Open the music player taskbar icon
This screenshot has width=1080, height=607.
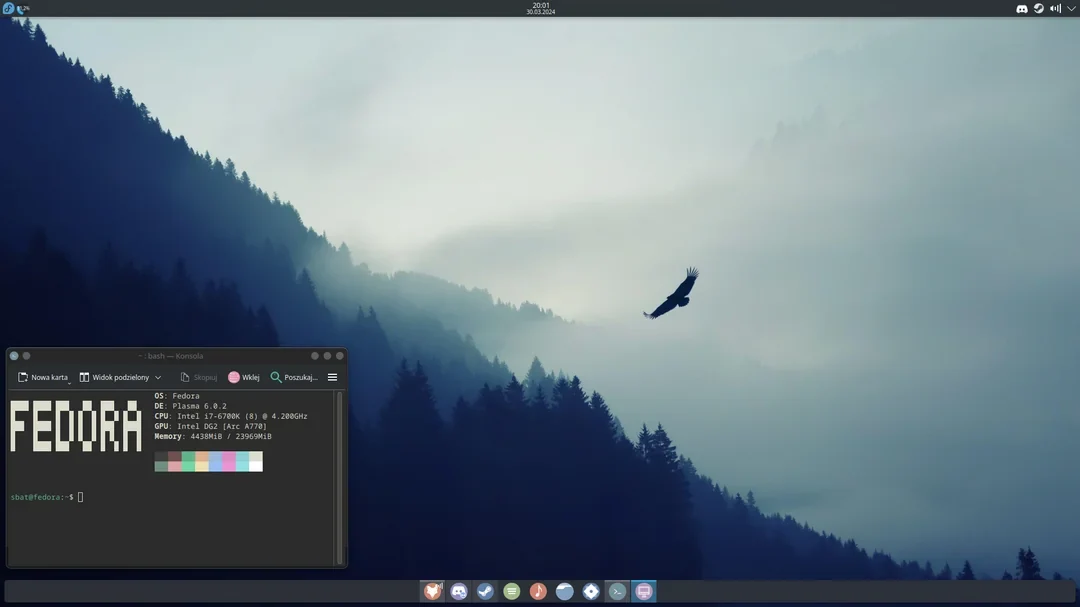pyautogui.click(x=537, y=590)
